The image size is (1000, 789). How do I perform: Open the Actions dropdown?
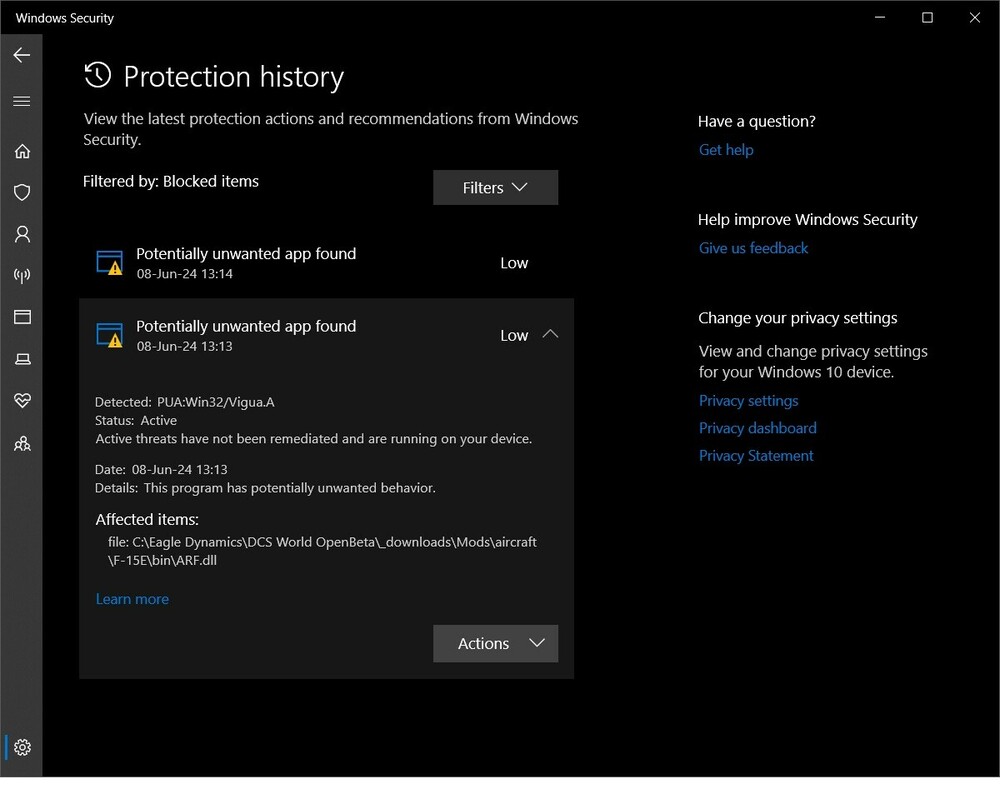tap(495, 644)
